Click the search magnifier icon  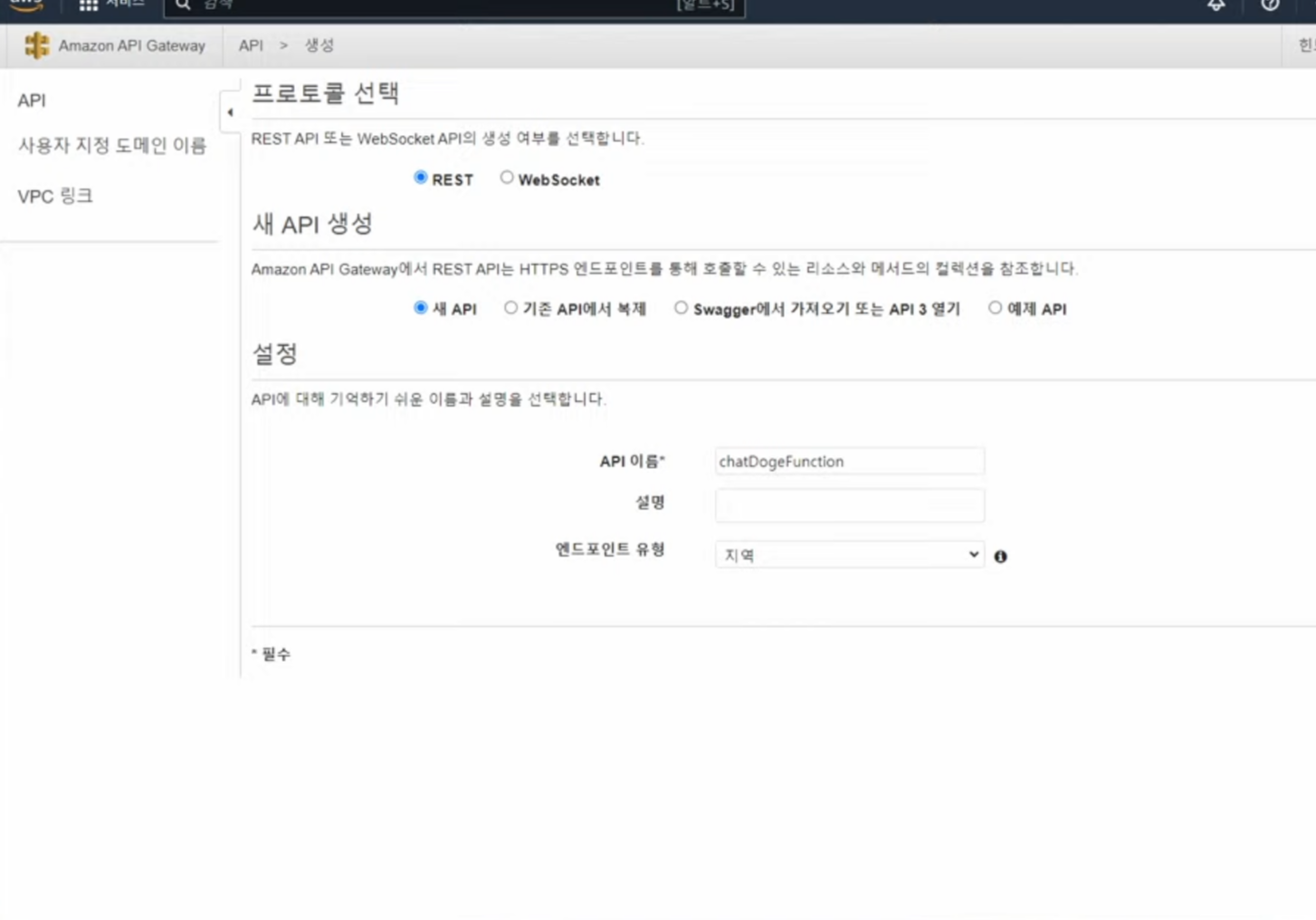click(183, 5)
